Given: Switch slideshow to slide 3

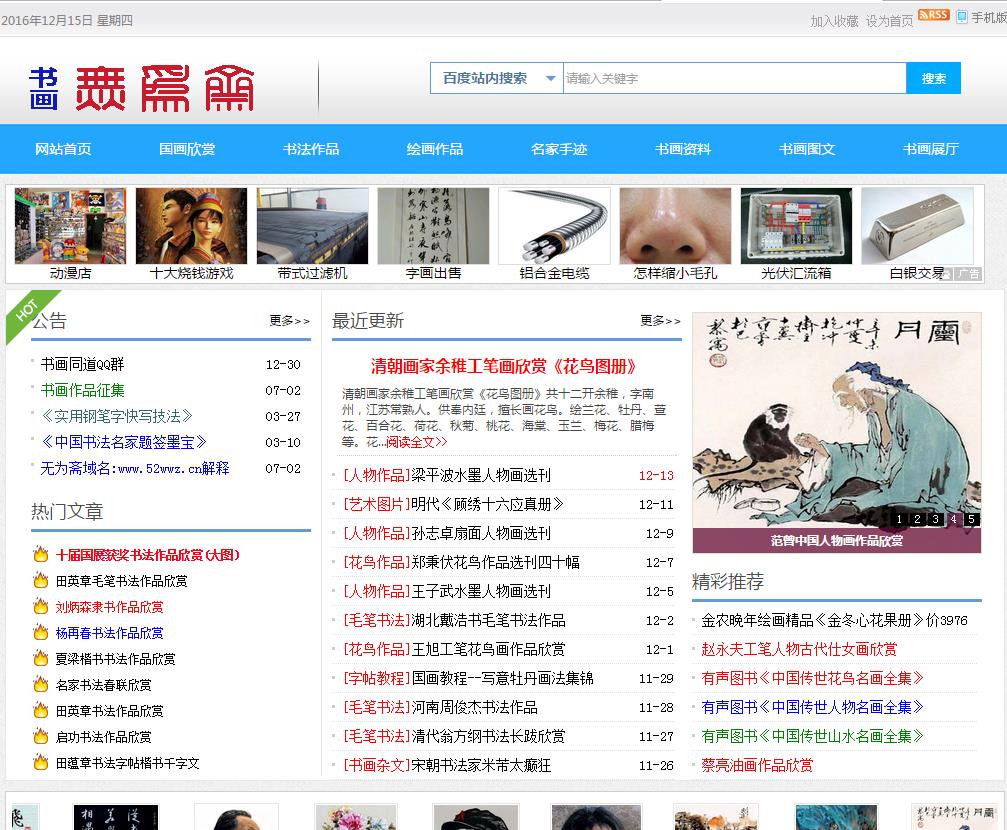Looking at the screenshot, I should (x=935, y=519).
